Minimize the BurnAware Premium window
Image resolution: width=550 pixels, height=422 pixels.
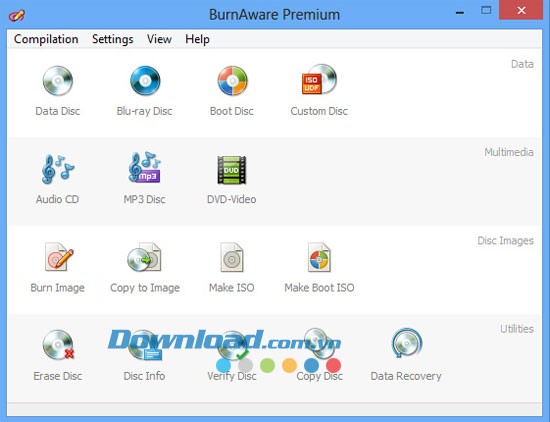460,12
